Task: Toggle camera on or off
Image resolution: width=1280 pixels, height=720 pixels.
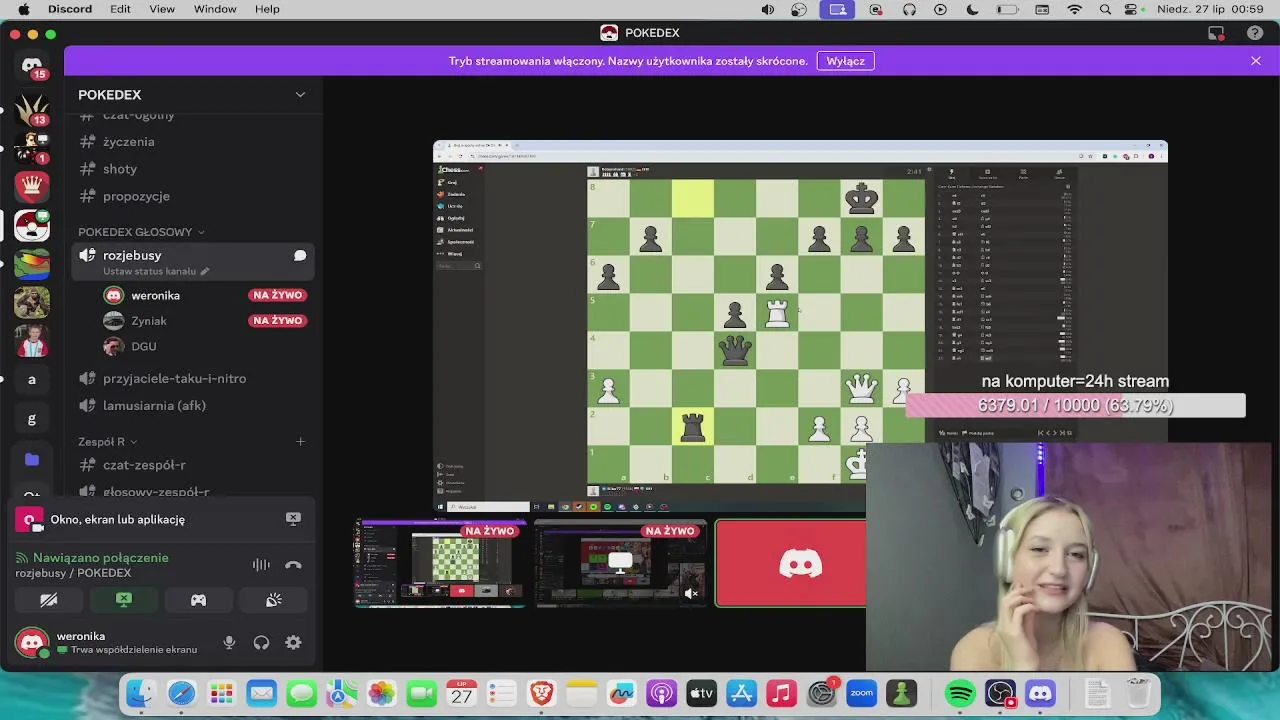Action: [48, 600]
